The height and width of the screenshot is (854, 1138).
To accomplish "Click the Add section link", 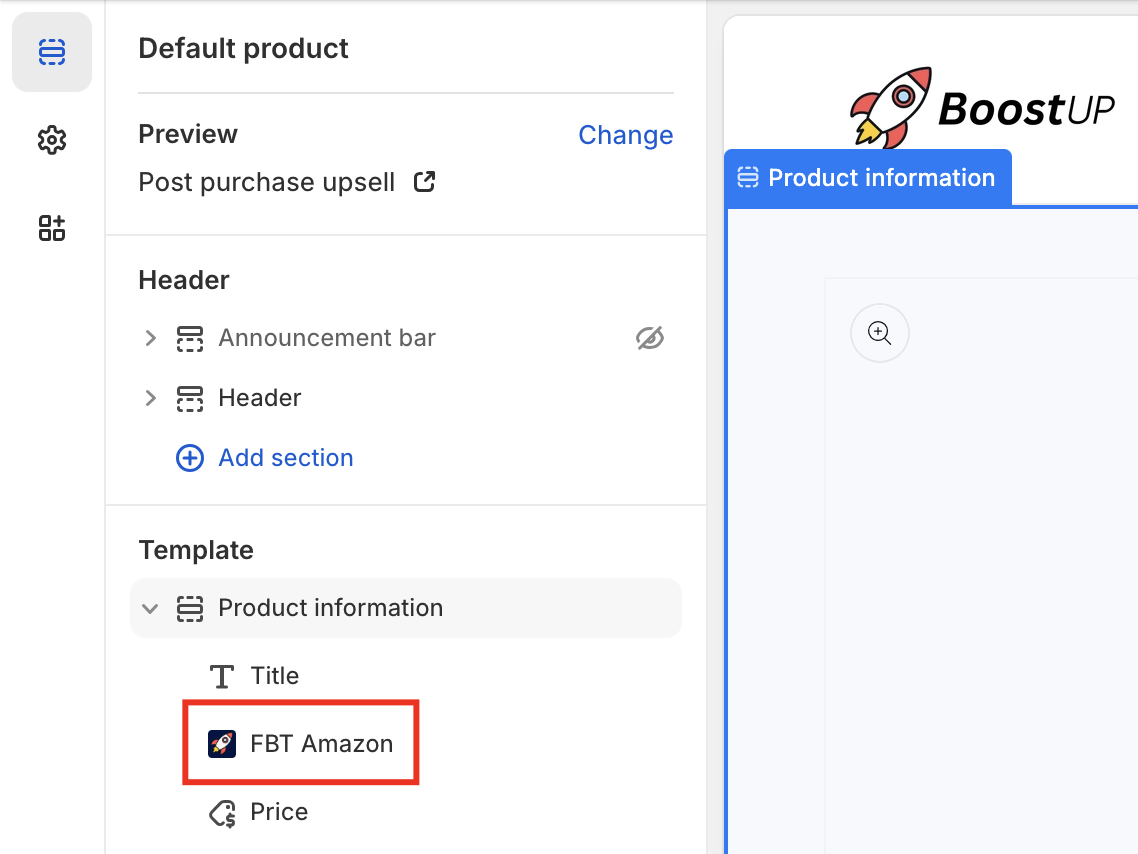I will coord(285,458).
